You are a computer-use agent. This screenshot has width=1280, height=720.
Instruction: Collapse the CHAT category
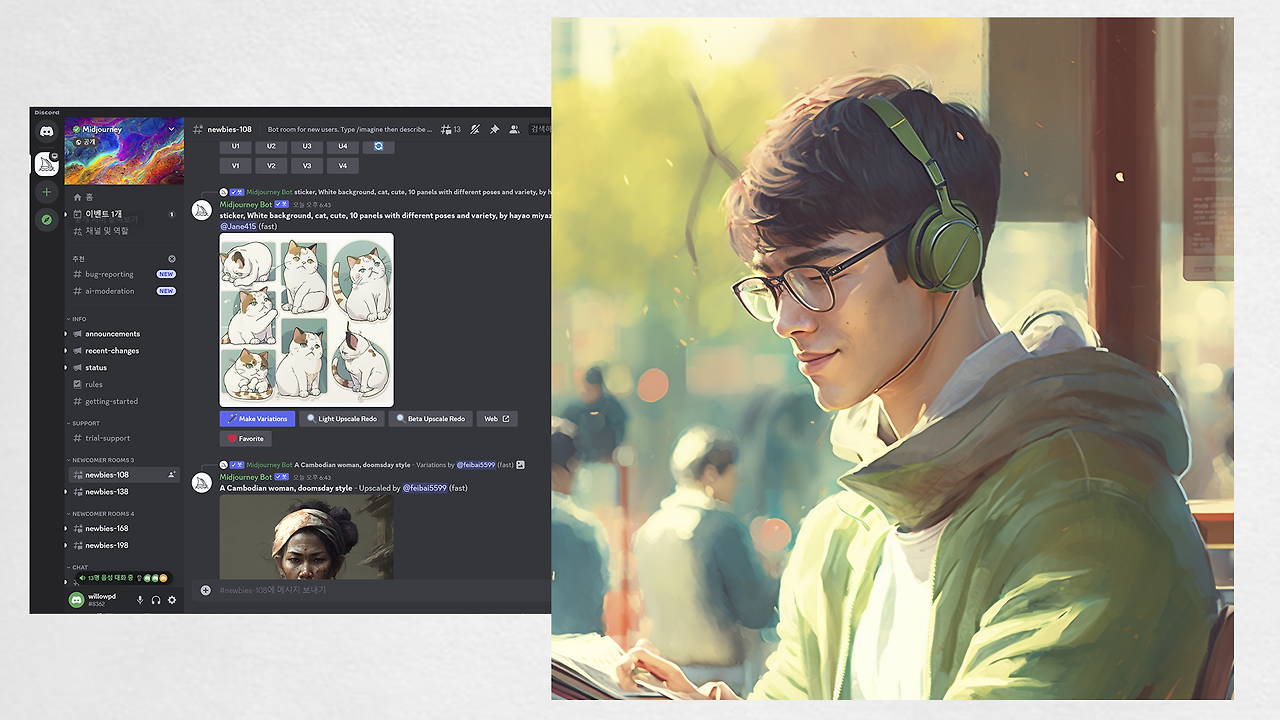[x=77, y=567]
